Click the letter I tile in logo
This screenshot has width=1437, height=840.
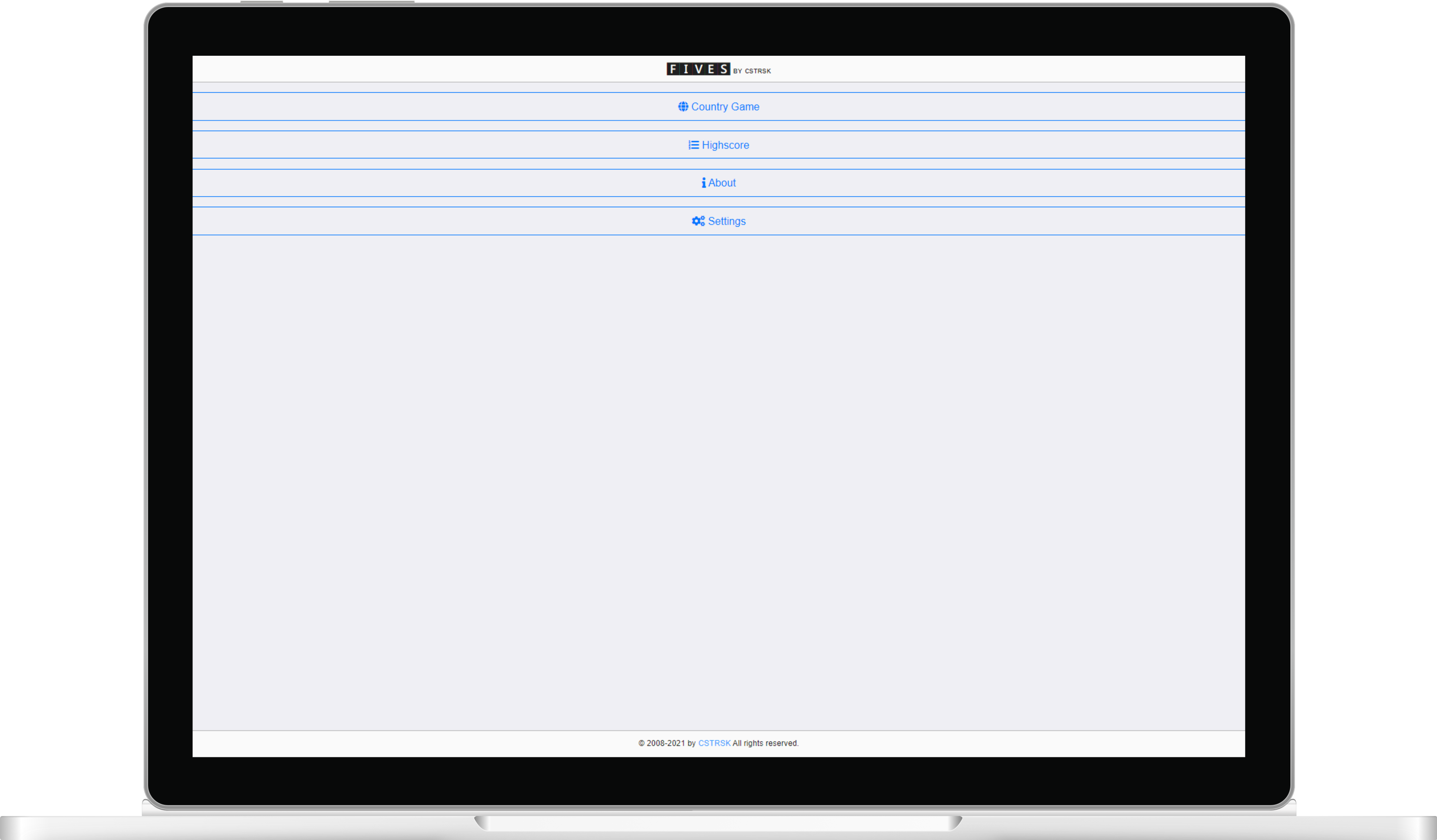pos(686,69)
